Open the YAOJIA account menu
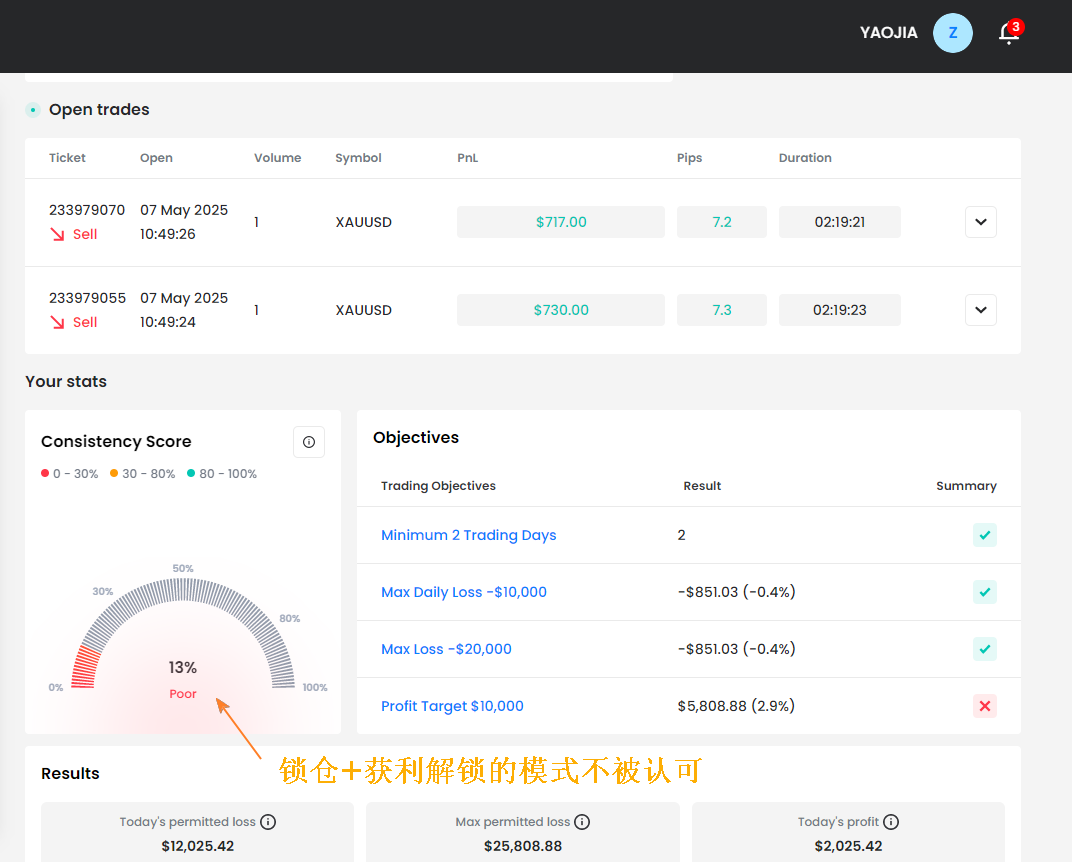The height and width of the screenshot is (862, 1072). click(x=888, y=33)
